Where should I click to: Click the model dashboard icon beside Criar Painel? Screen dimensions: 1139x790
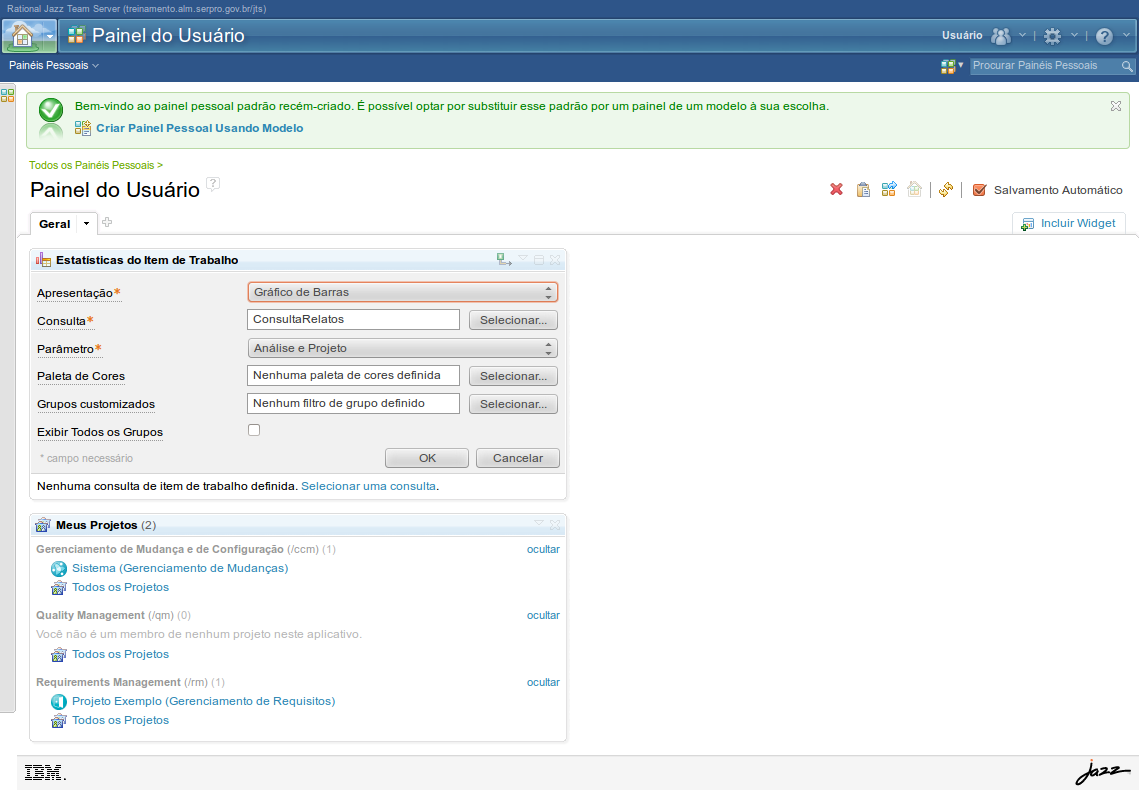click(x=83, y=128)
